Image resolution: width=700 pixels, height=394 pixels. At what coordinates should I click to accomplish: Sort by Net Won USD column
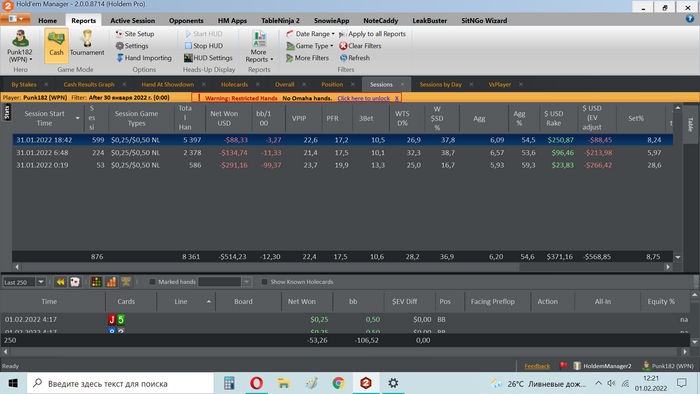(224, 118)
